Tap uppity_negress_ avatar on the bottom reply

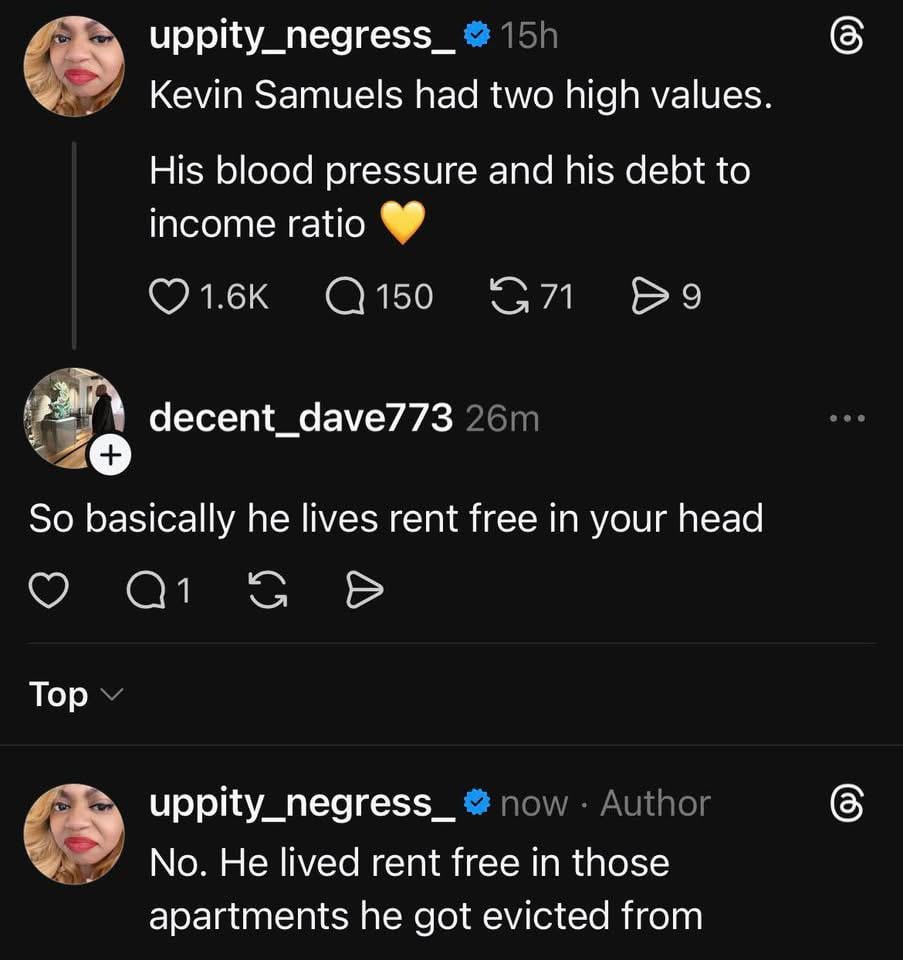point(73,834)
